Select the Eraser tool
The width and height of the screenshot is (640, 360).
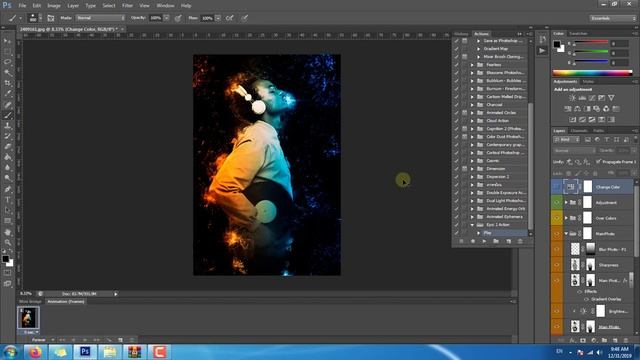coord(7,147)
